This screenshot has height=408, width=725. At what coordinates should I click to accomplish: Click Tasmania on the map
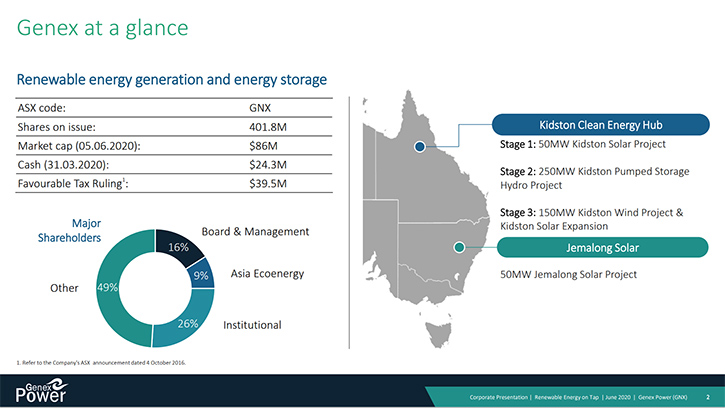438,334
